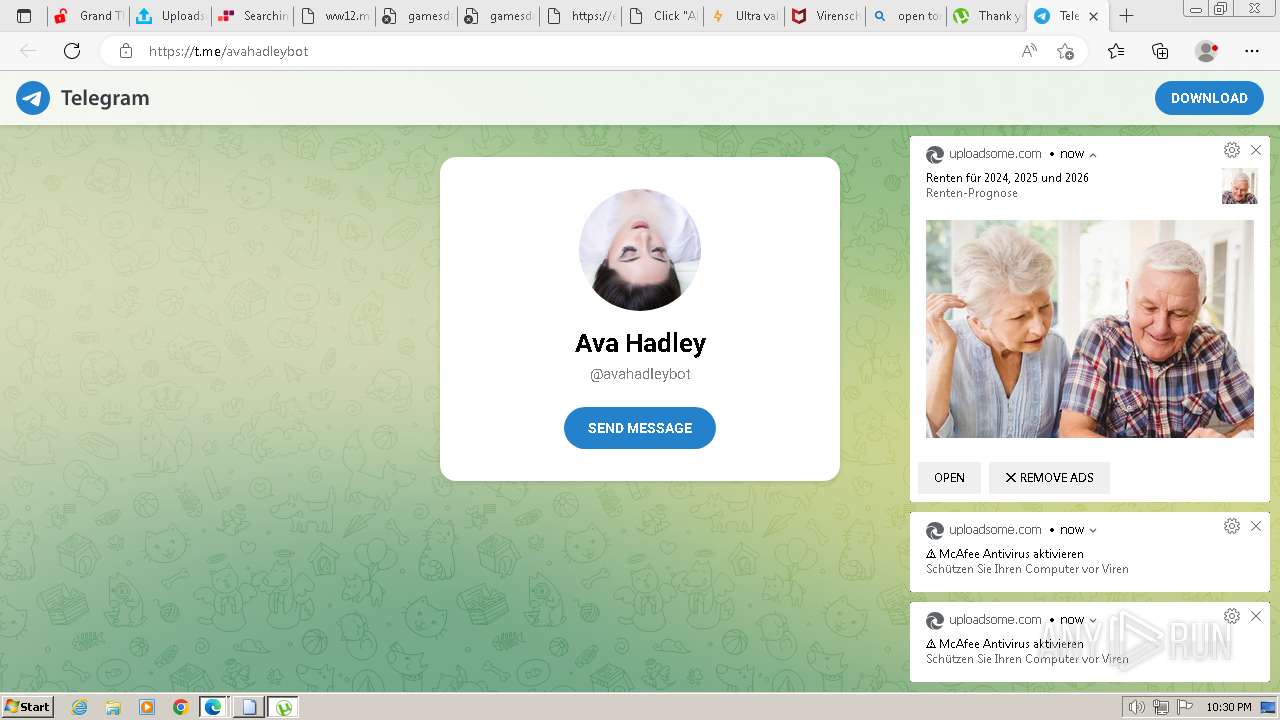
Task: Switch to the Virensch tab
Action: [x=826, y=16]
